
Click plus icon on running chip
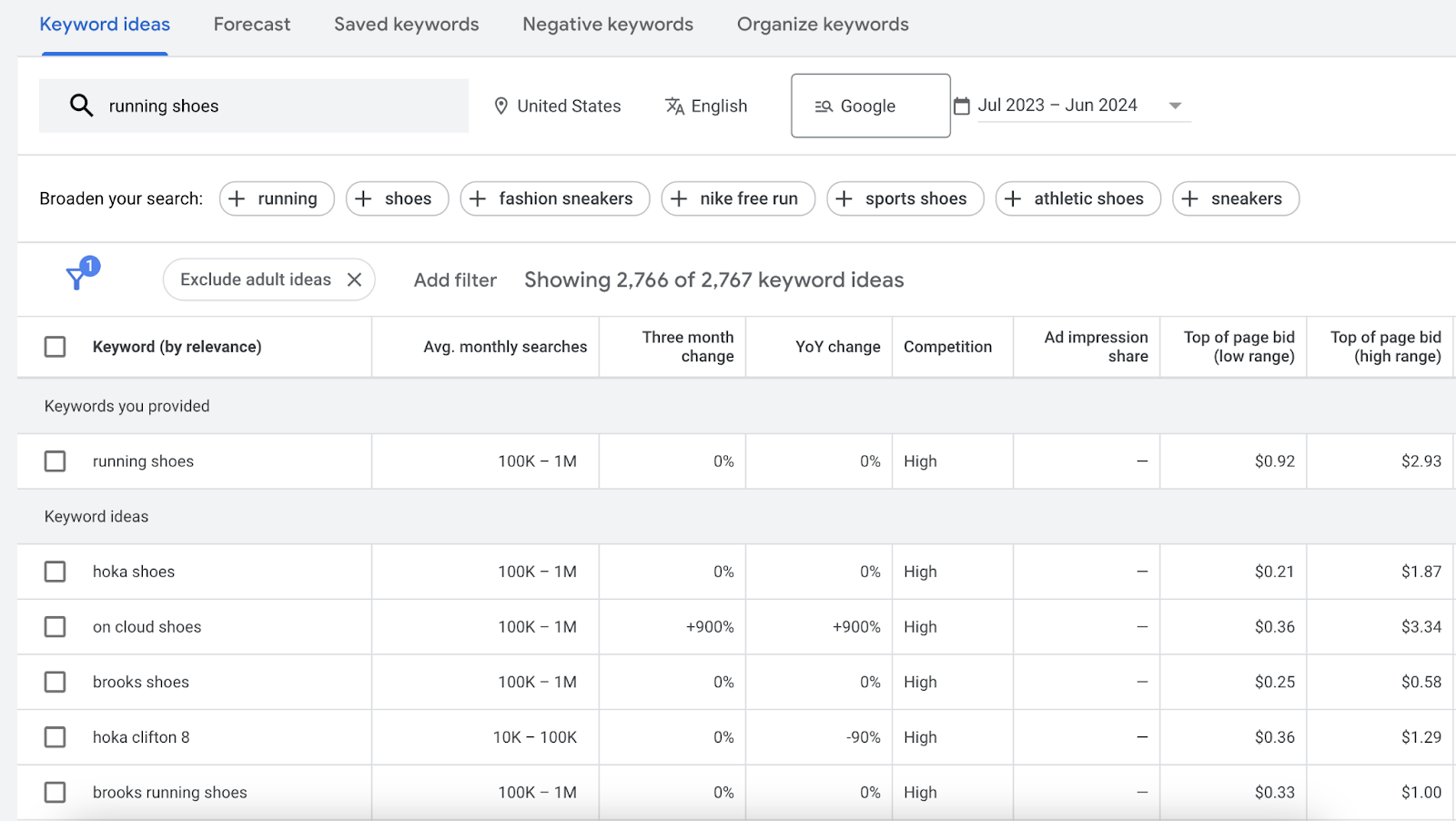tap(237, 198)
